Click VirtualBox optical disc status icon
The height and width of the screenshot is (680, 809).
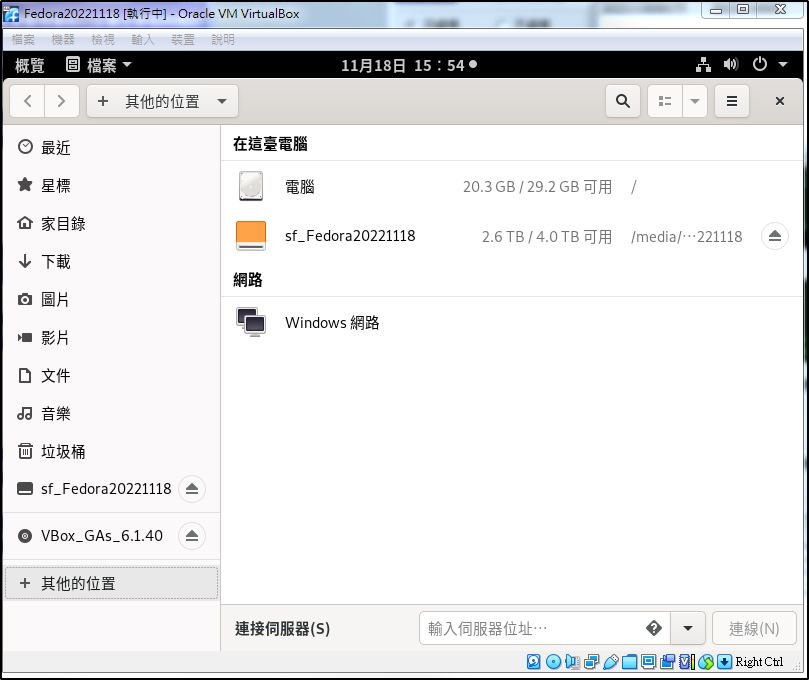553,661
